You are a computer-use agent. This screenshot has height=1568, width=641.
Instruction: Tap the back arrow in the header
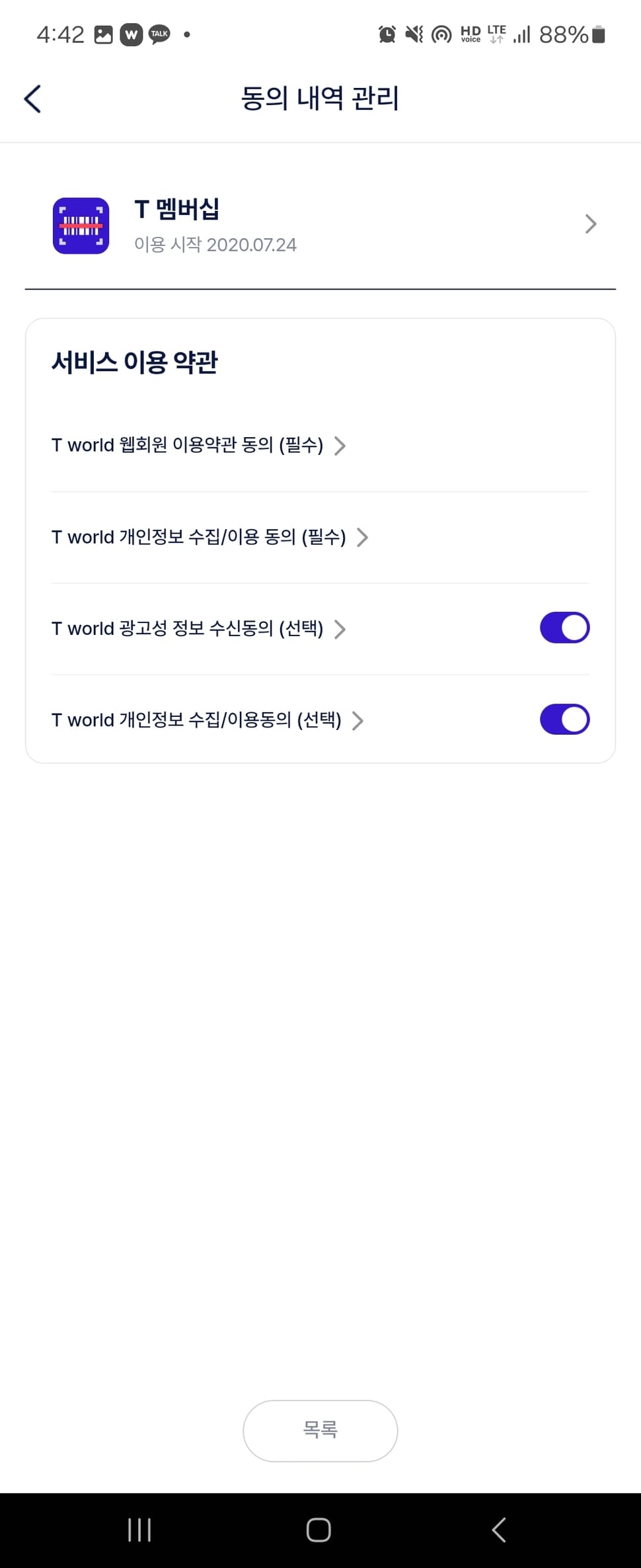click(x=32, y=99)
